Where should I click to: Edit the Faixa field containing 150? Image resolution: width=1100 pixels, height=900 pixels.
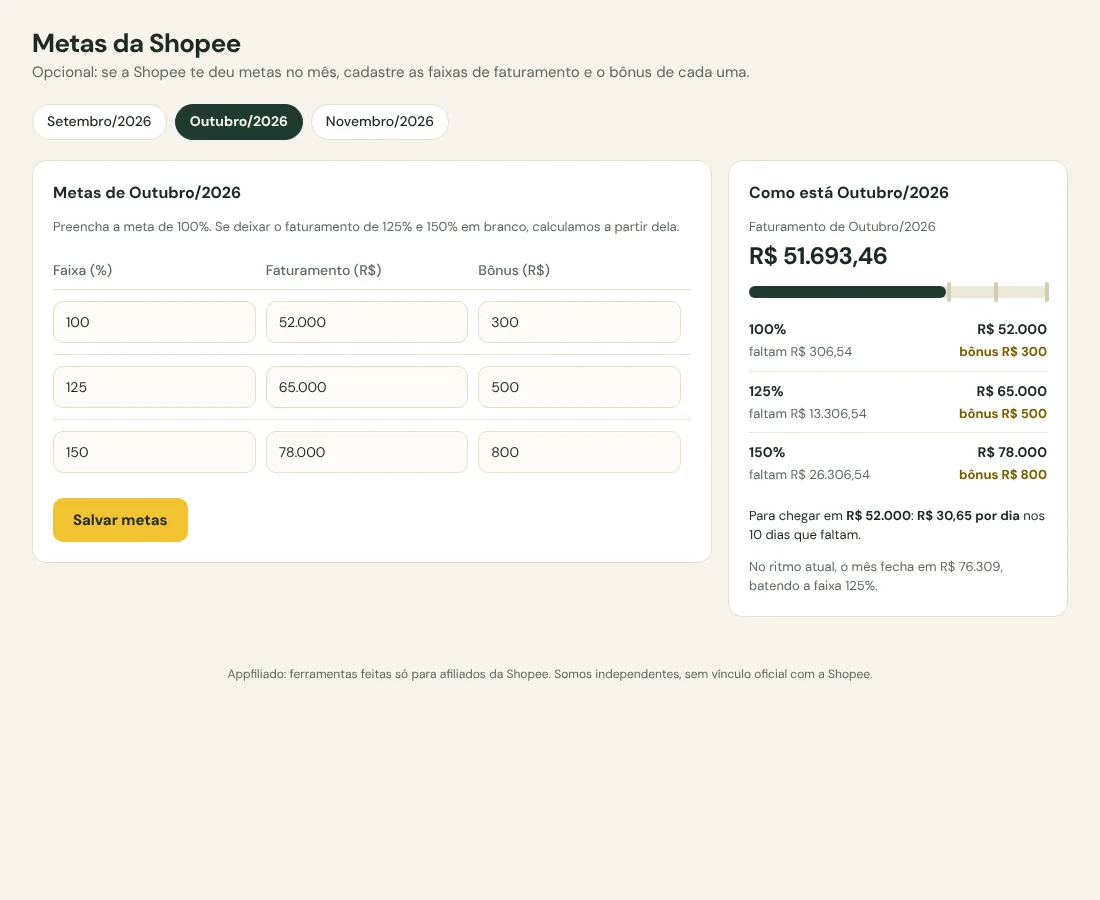click(154, 452)
